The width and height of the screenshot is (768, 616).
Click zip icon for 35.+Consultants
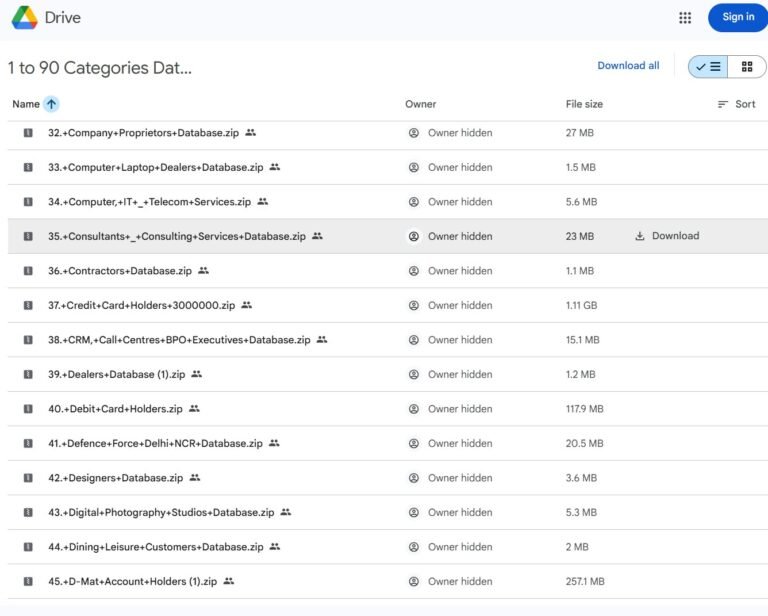(x=28, y=237)
